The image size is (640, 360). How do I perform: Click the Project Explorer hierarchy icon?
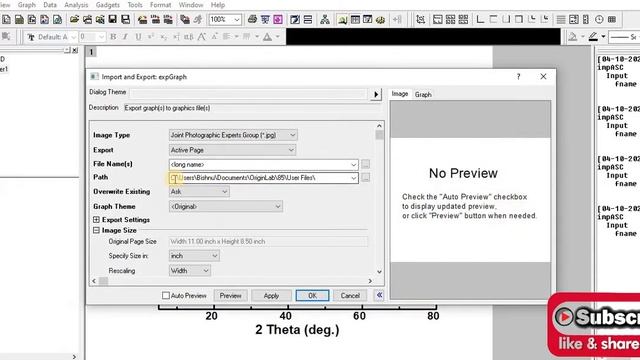tap(325, 19)
